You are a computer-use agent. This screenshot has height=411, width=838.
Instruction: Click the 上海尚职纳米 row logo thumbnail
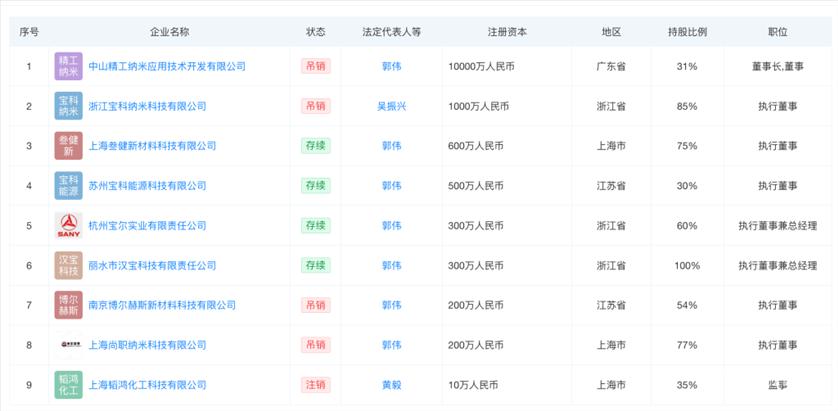(68, 345)
